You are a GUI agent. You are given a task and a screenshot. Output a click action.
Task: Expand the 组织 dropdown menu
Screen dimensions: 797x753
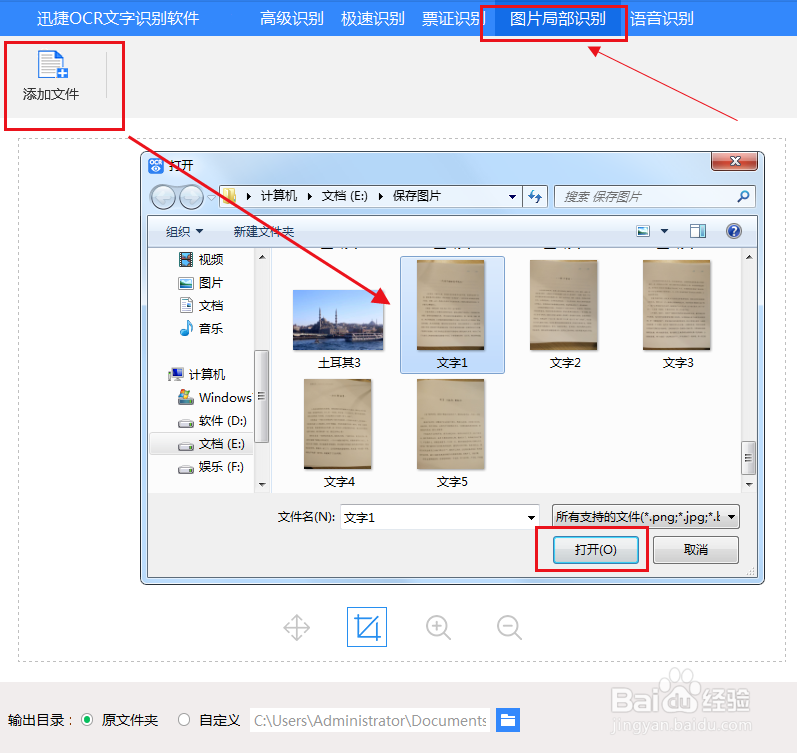pyautogui.click(x=184, y=232)
